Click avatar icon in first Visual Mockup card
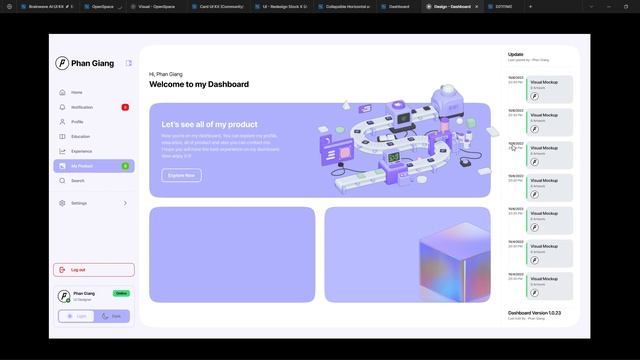Image resolution: width=640 pixels, height=360 pixels. tap(534, 96)
